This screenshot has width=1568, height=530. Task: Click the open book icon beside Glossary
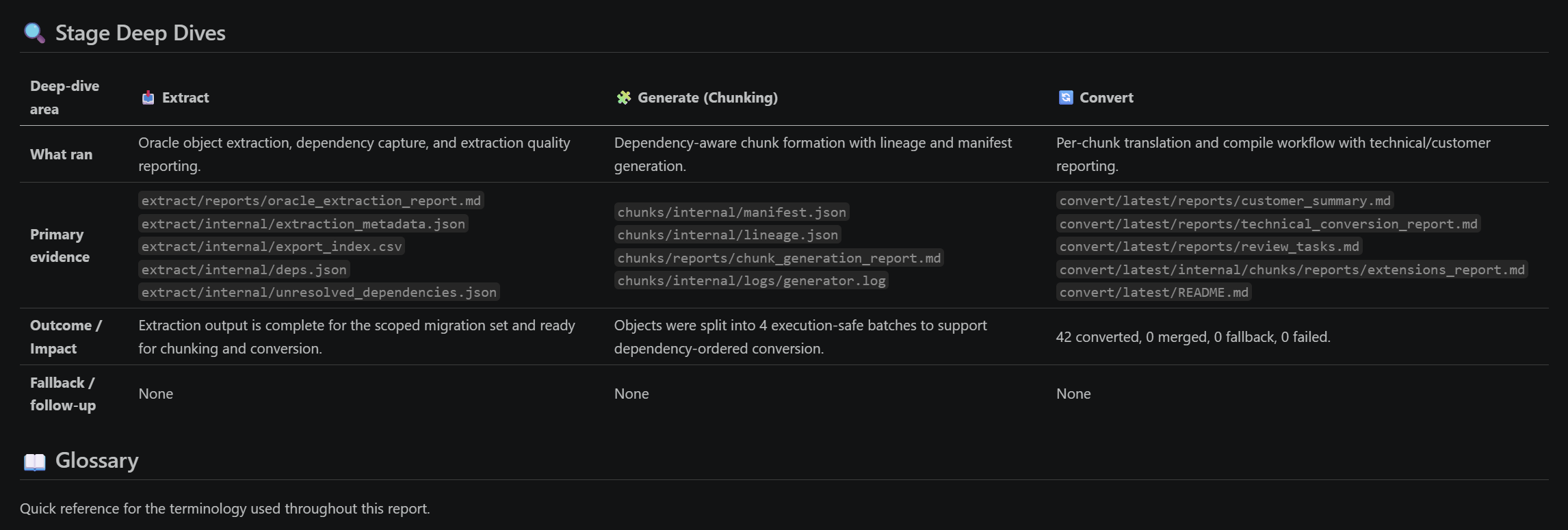click(x=35, y=462)
